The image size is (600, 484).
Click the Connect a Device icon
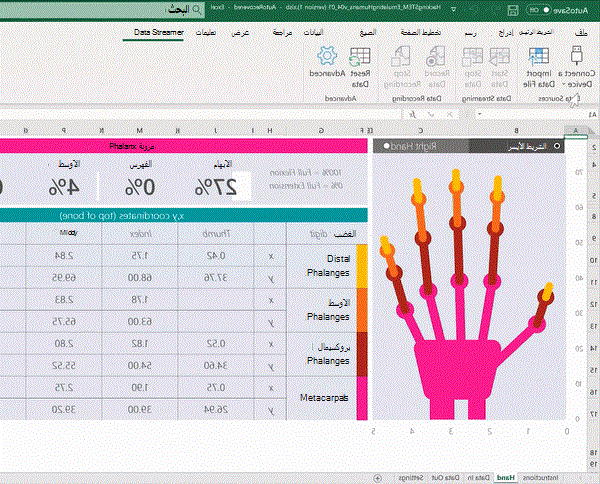pos(577,55)
